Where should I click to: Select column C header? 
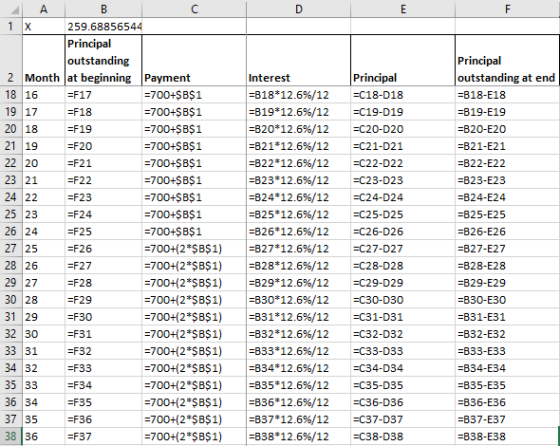click(194, 9)
